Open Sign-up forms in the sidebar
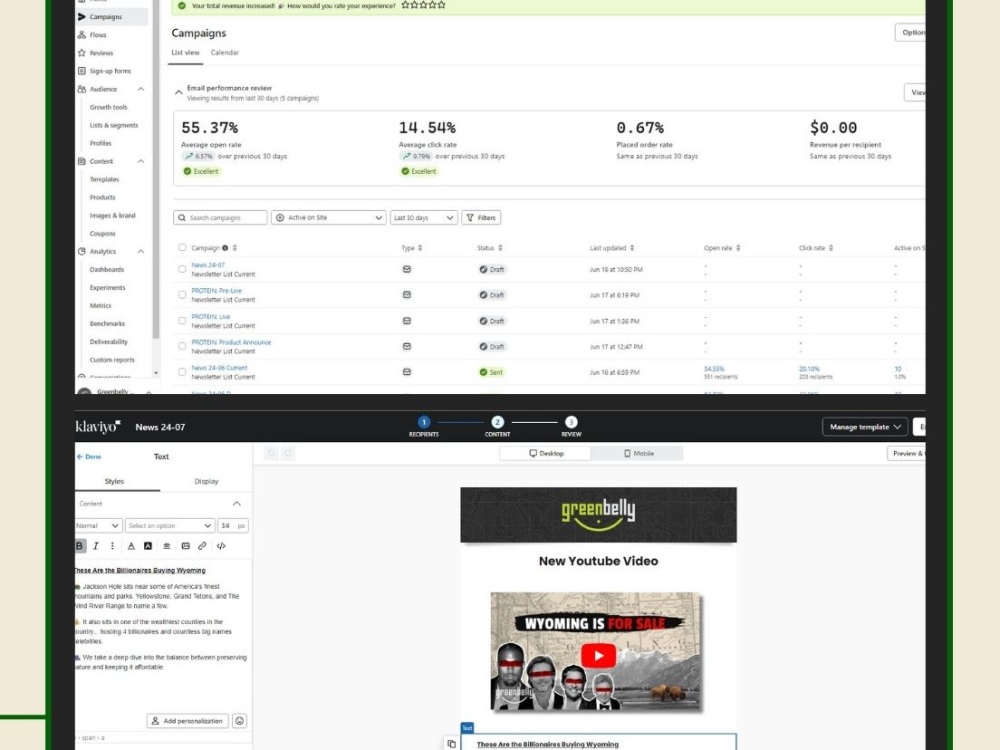This screenshot has width=1000, height=750. coord(110,71)
